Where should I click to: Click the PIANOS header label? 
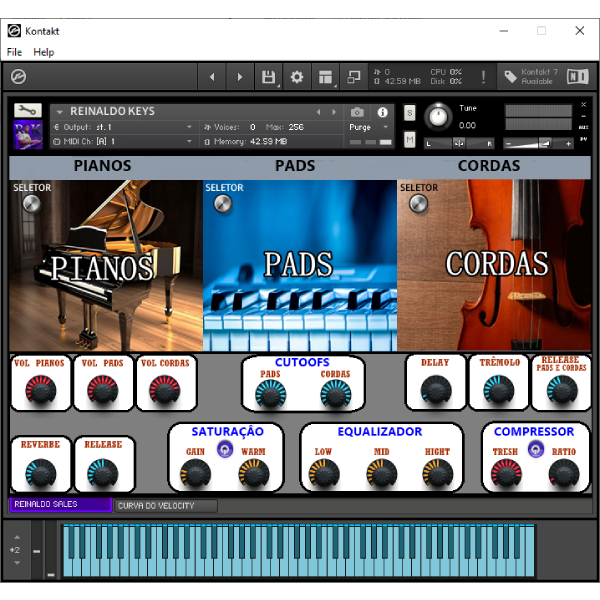(103, 166)
